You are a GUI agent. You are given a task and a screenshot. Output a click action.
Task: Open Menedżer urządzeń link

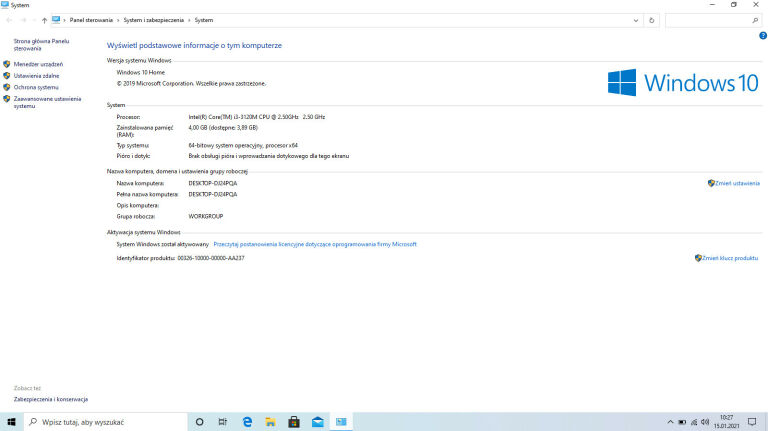(x=38, y=64)
